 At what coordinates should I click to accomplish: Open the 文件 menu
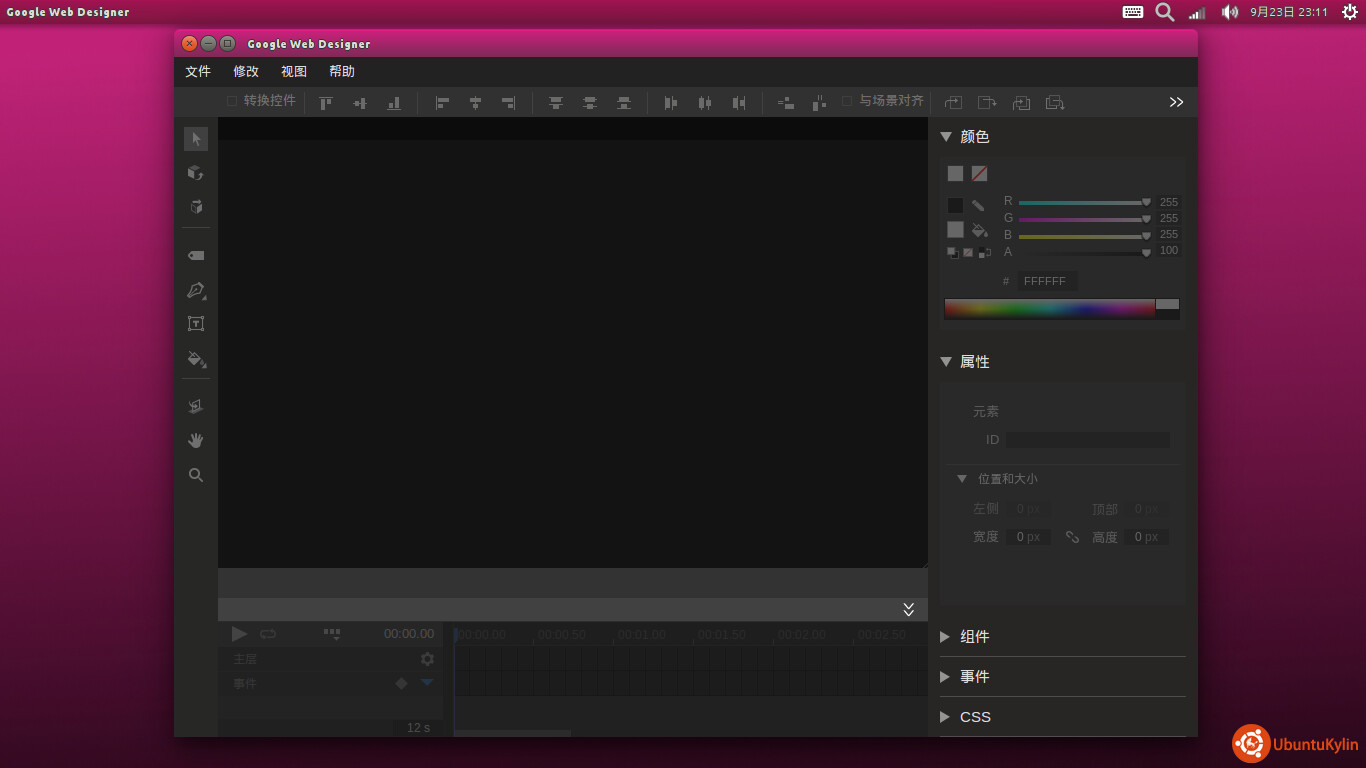coord(198,72)
